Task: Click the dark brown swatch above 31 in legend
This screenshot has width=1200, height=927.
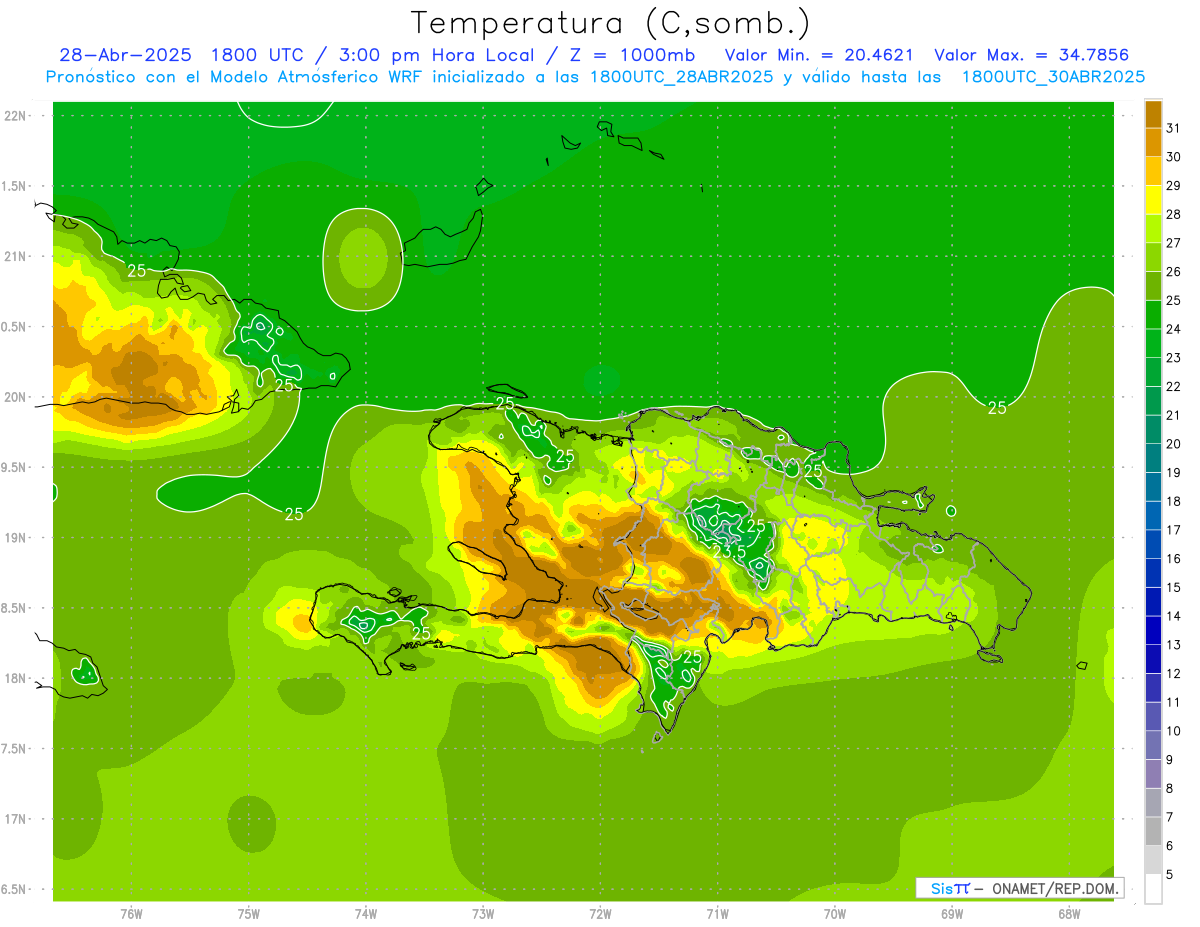Action: coord(1153,113)
